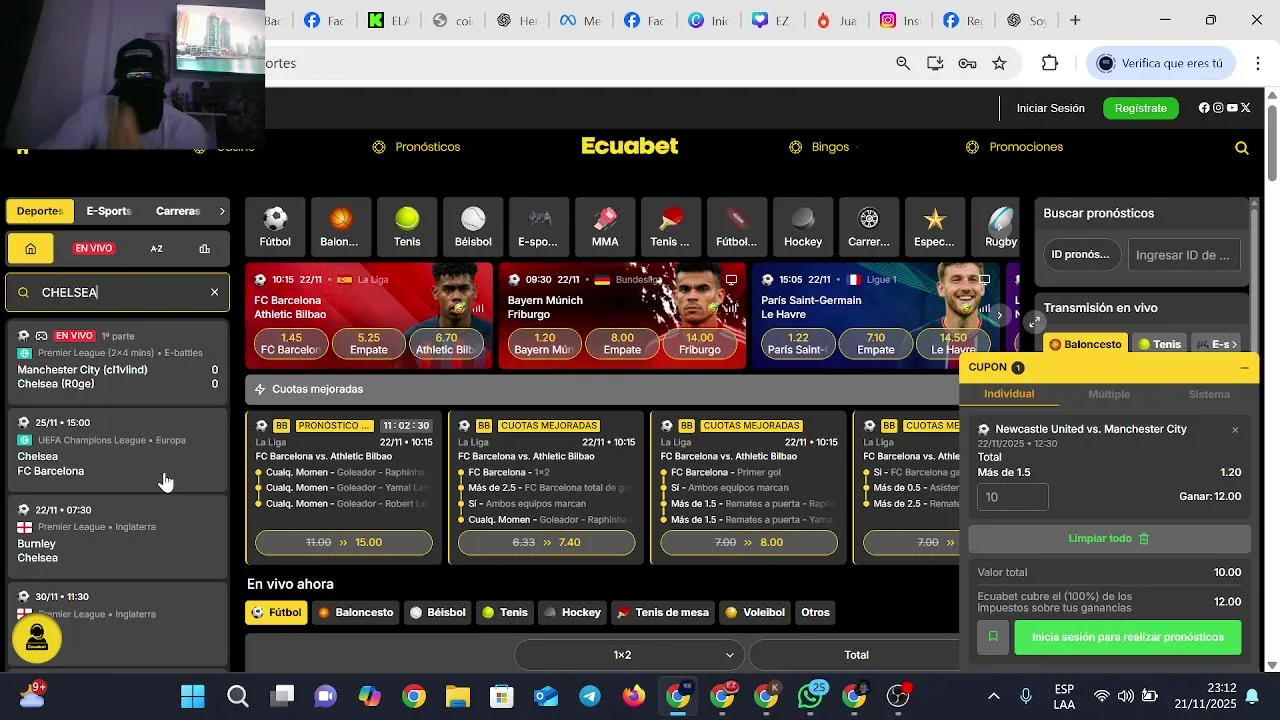The width and height of the screenshot is (1280, 720).
Task: Remove Newcastle United bet from coupon
Action: (x=1235, y=430)
